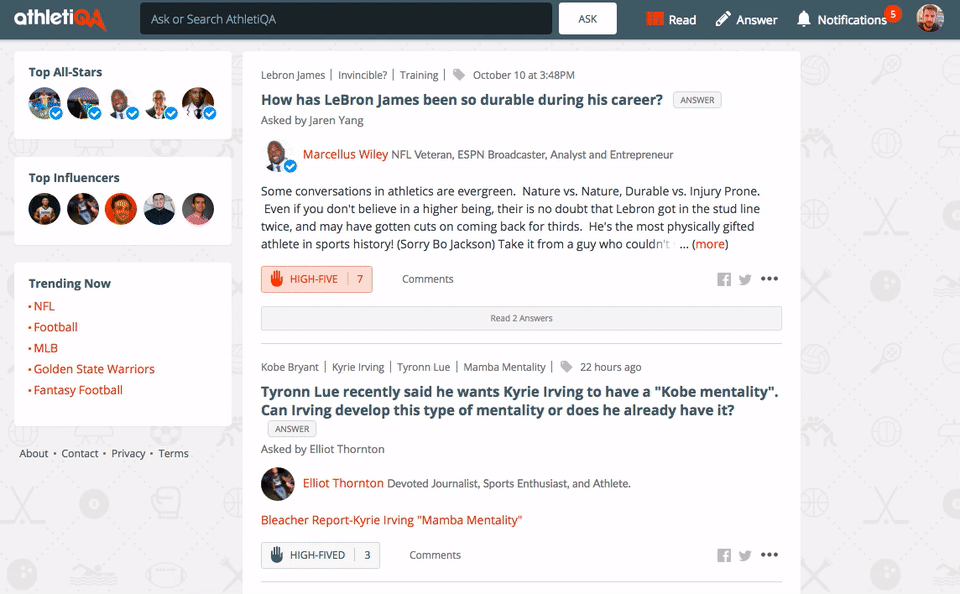Select the Training topic tag

pyautogui.click(x=419, y=75)
